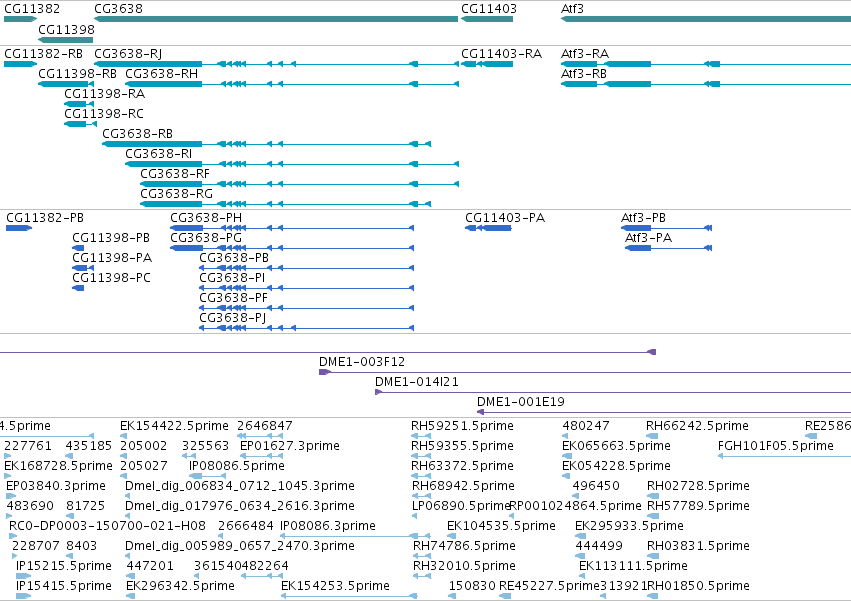This screenshot has height=601, width=851.
Task: Select transcript CG11382-RB label
Action: pos(43,54)
